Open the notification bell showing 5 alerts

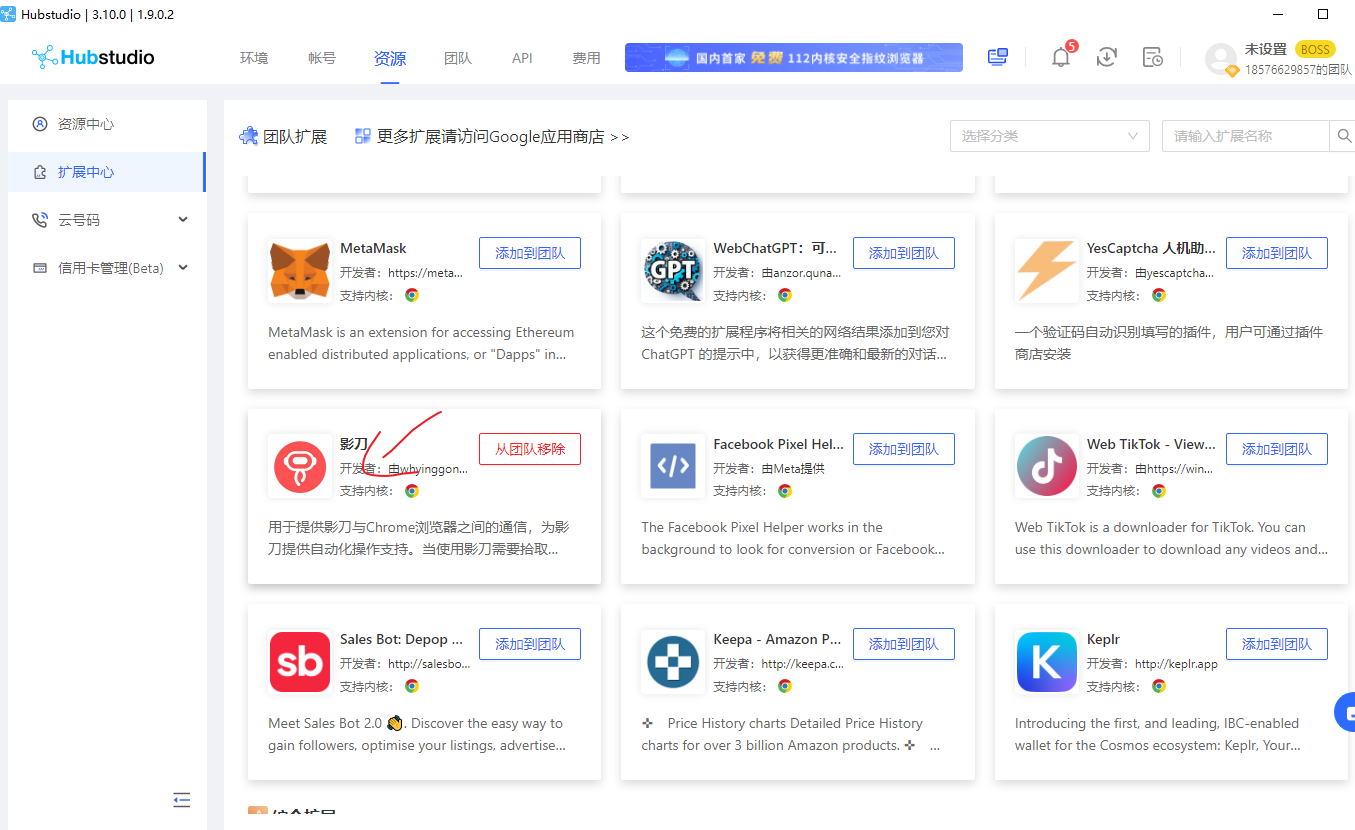coord(1061,57)
